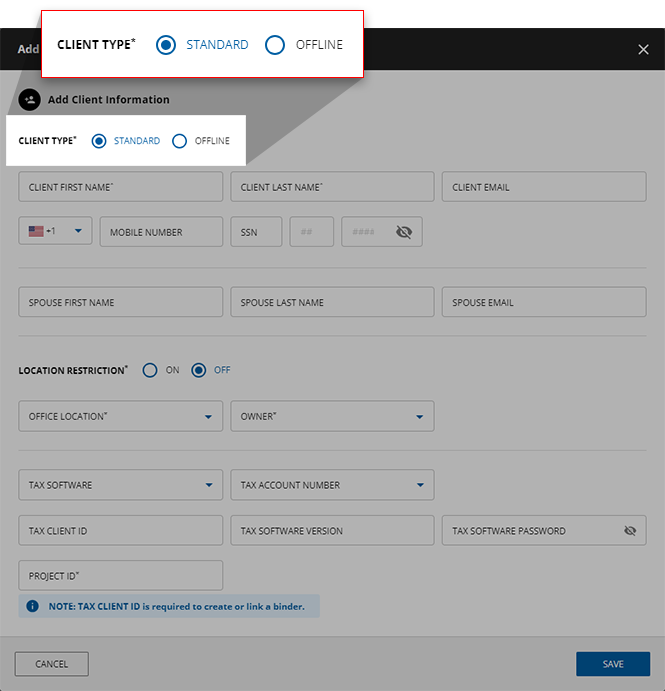The width and height of the screenshot is (665, 691).
Task: Click into the Spouse Email field
Action: (543, 302)
